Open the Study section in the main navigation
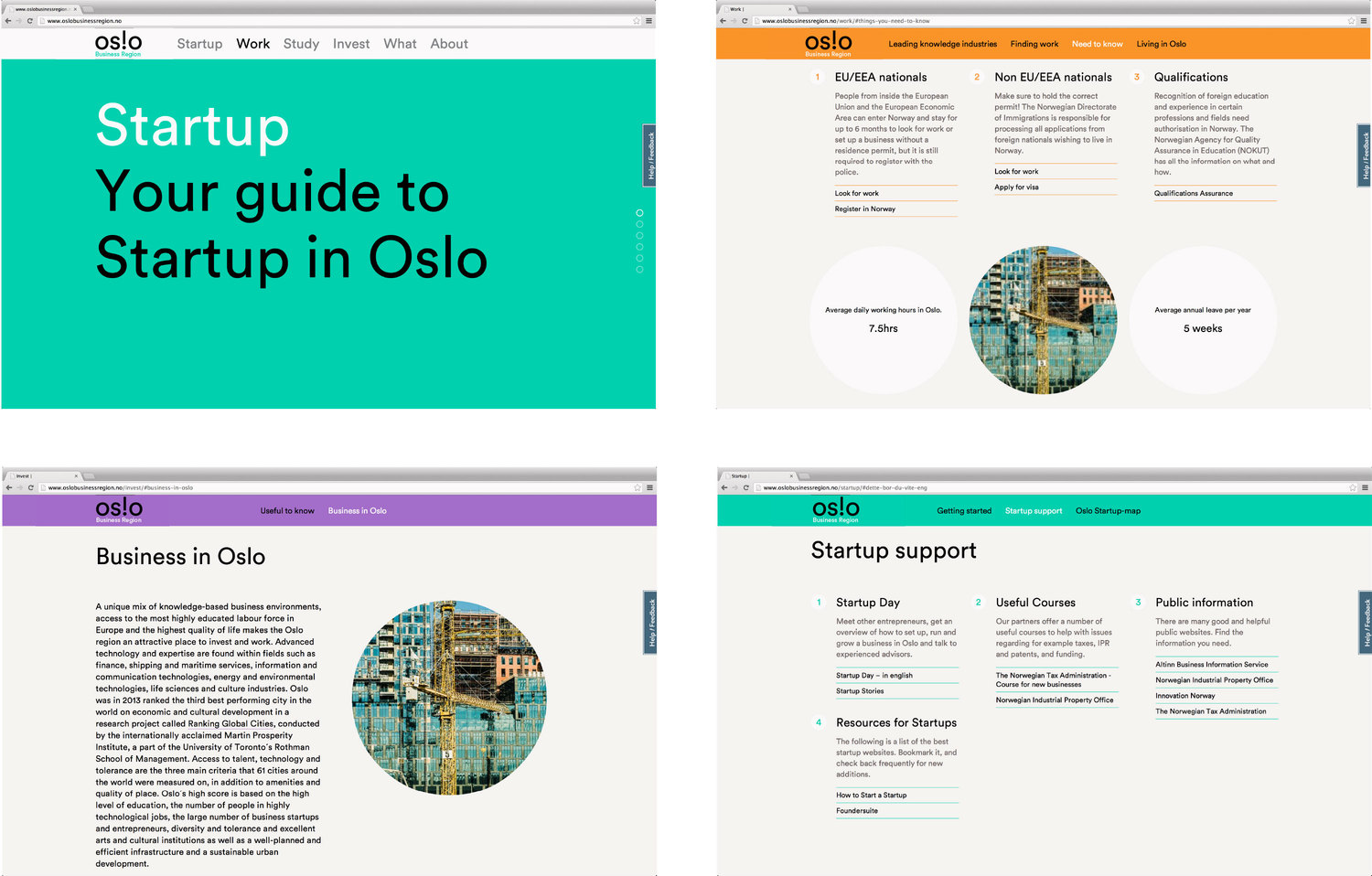Image resolution: width=1372 pixels, height=876 pixels. click(301, 44)
